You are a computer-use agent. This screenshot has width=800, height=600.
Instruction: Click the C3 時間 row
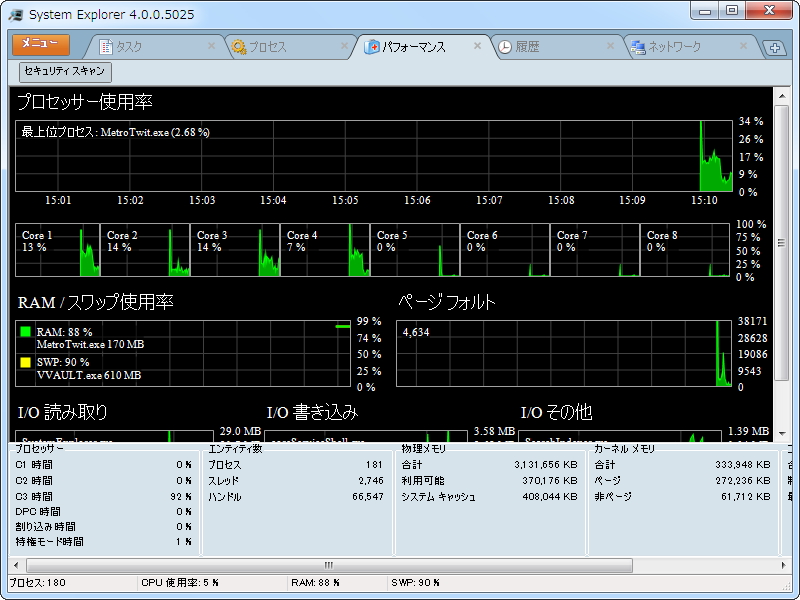click(x=104, y=496)
